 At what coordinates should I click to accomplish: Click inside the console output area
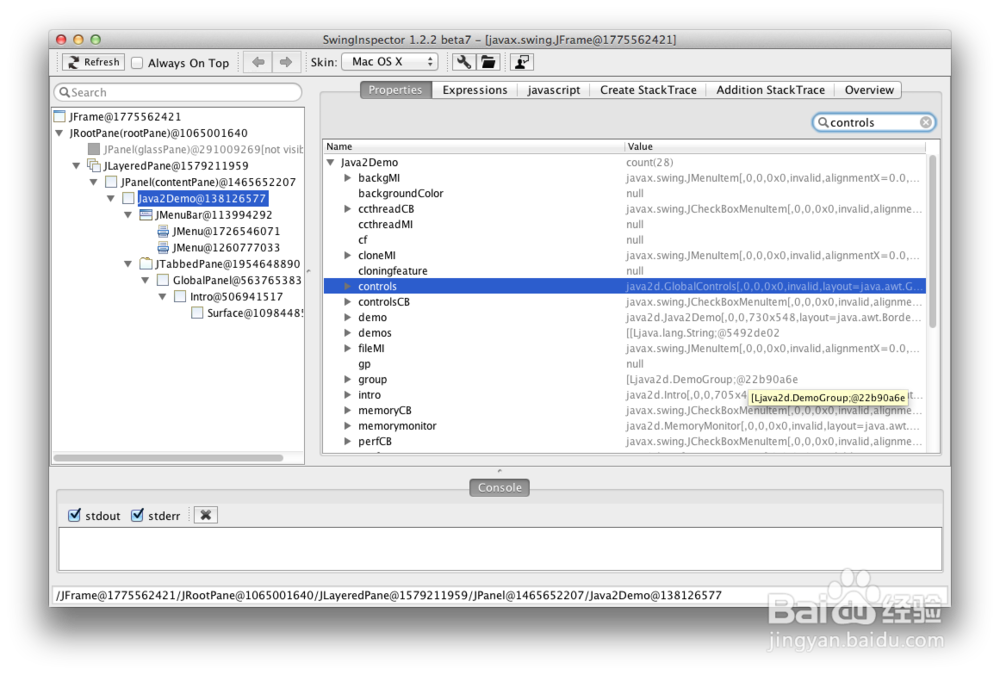pyautogui.click(x=500, y=549)
